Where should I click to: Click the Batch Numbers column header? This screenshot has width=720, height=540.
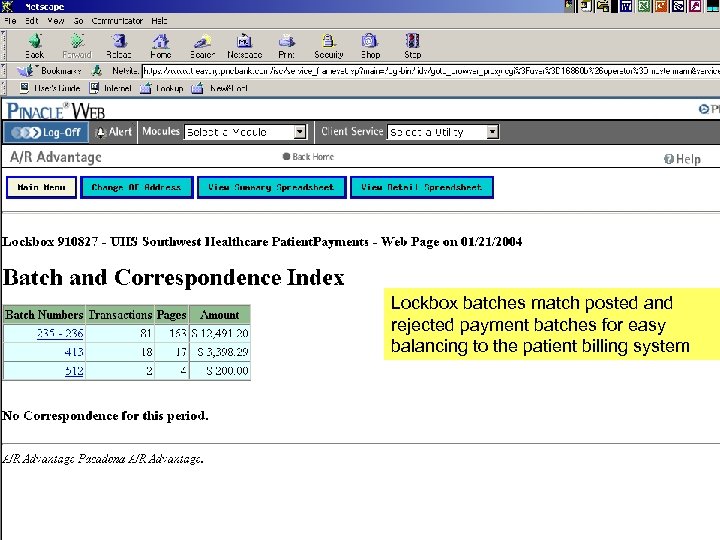click(44, 315)
